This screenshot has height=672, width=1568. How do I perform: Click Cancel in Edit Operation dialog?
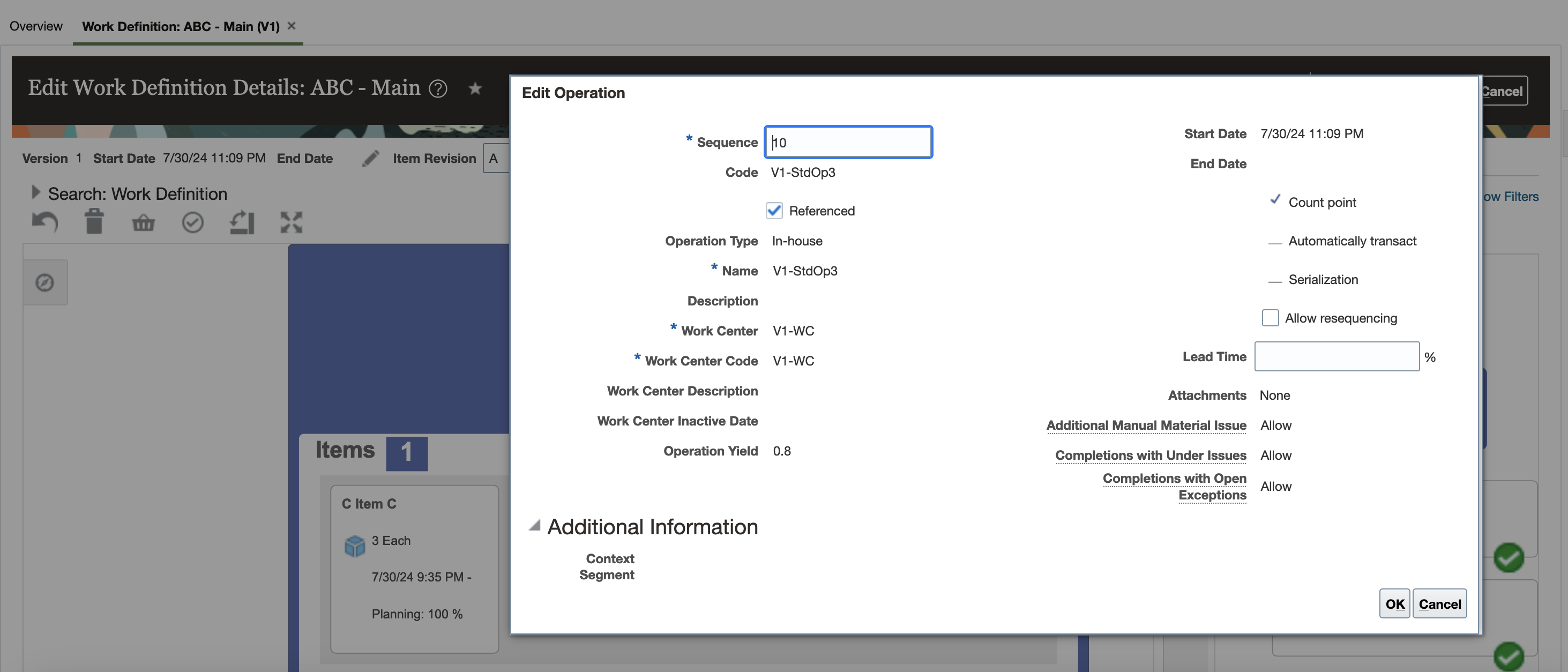[1439, 604]
